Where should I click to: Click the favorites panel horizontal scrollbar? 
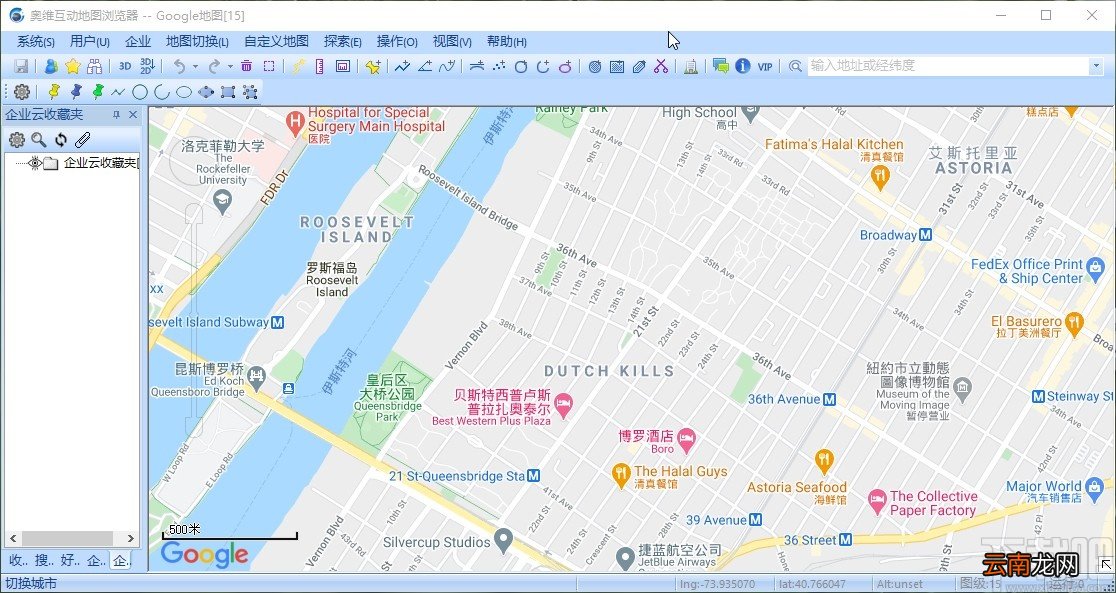coord(71,539)
